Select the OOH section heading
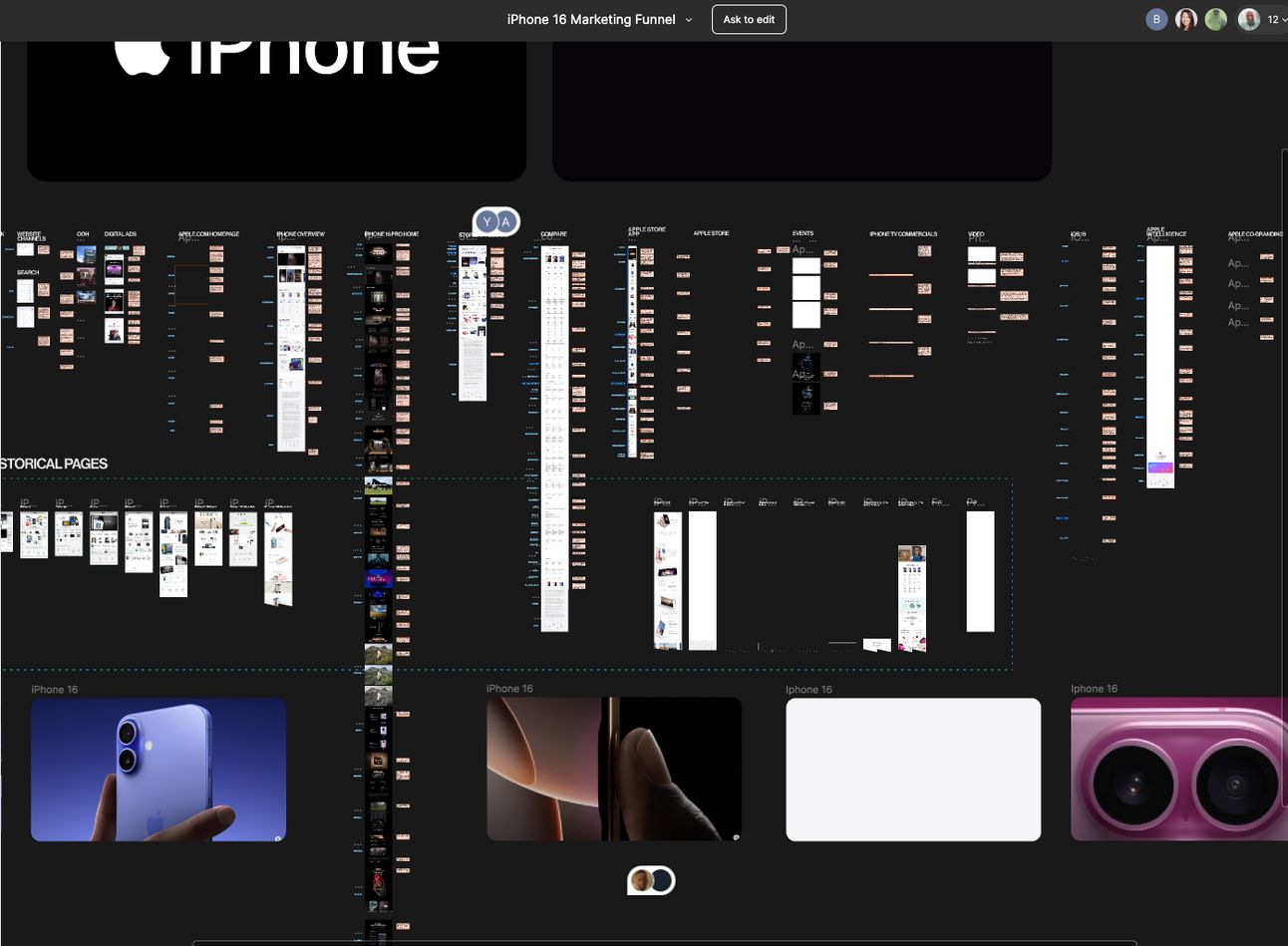Viewport: 1288px width, 946px height. pos(83,234)
